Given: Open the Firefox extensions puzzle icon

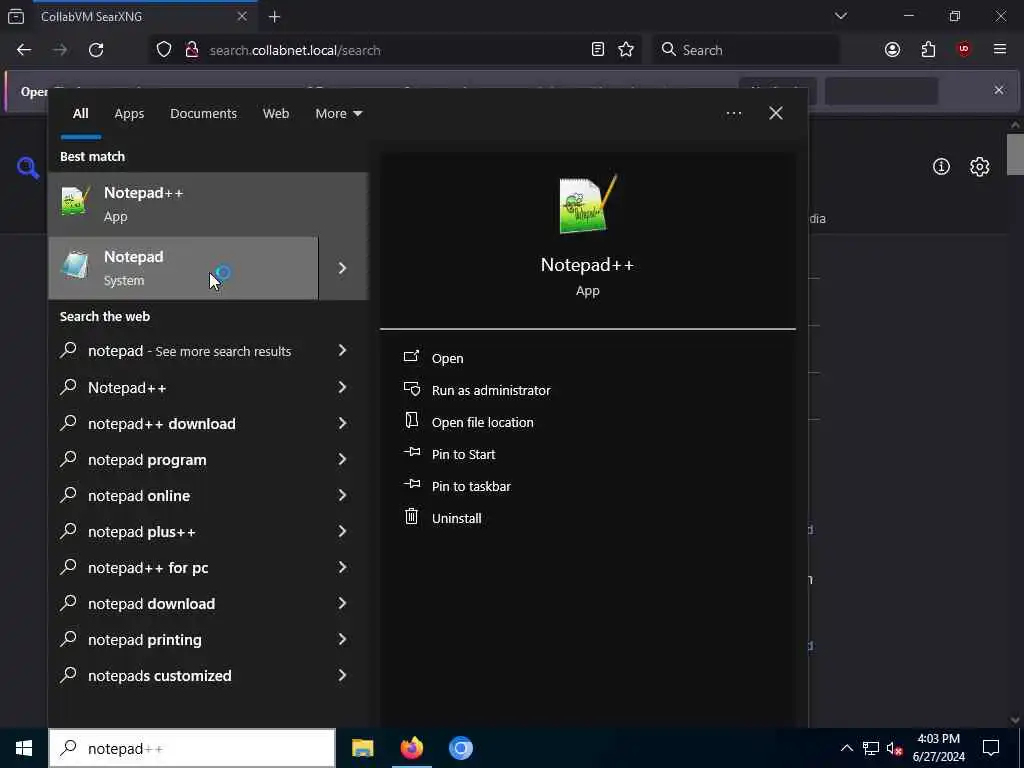Looking at the screenshot, I should tap(928, 50).
